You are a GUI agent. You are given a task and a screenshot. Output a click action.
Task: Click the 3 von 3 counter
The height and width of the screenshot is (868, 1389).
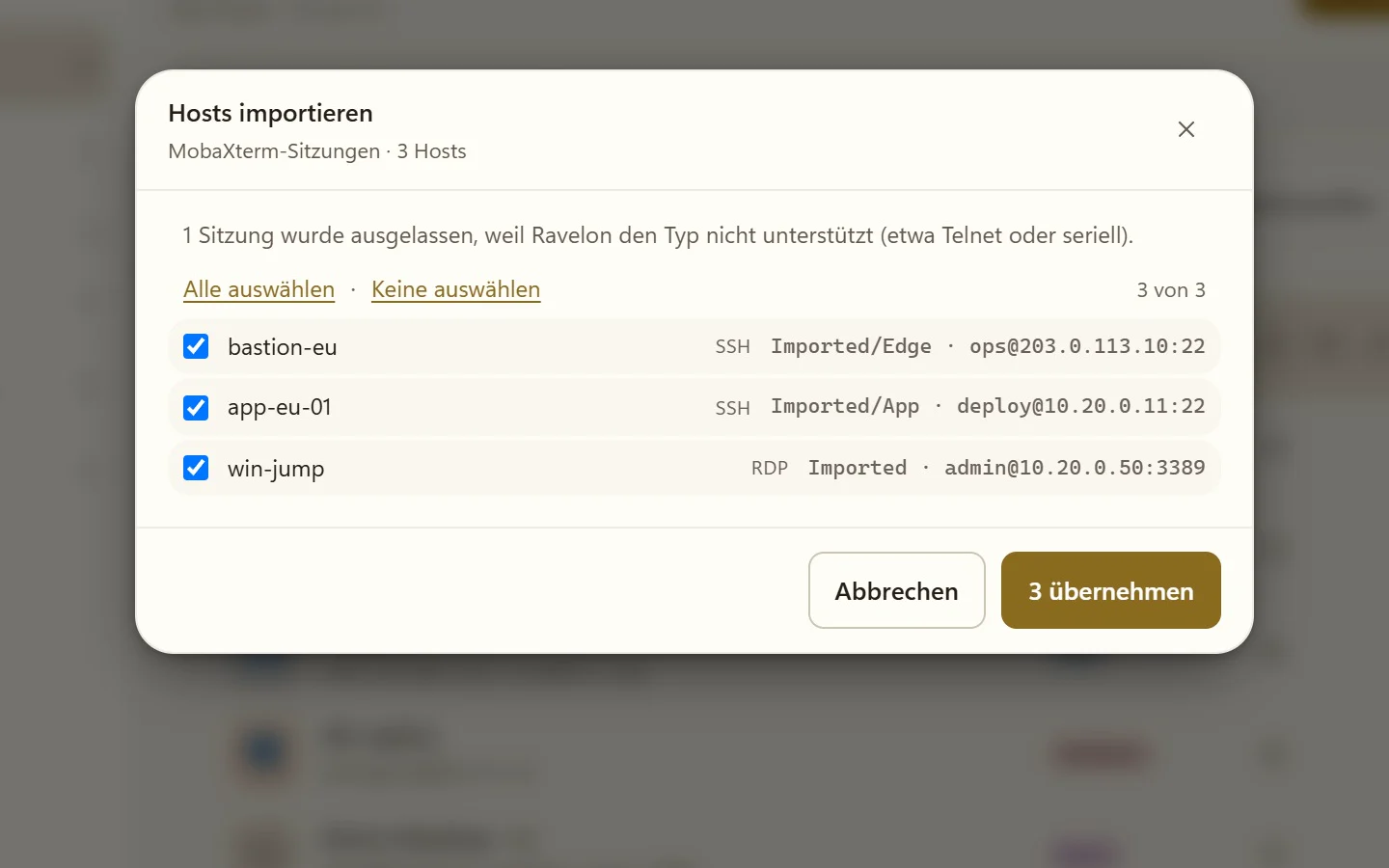1171,290
